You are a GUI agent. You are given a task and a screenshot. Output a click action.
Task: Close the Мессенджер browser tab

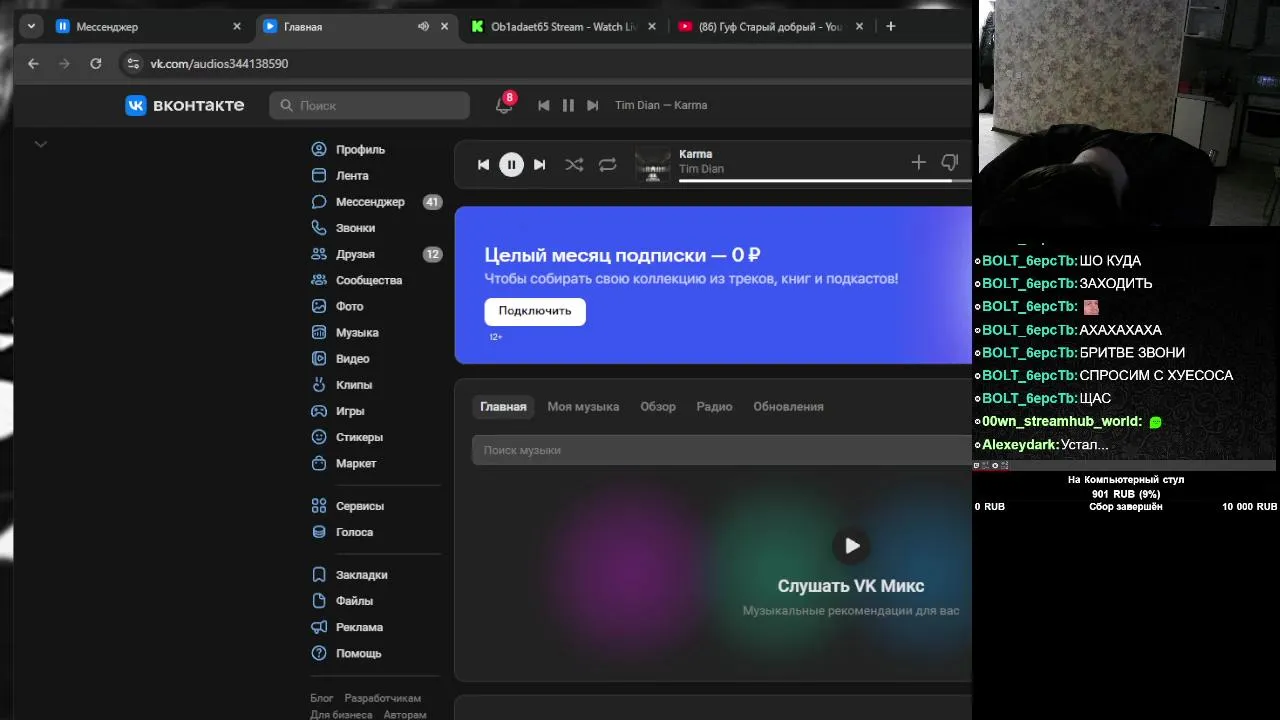[237, 27]
